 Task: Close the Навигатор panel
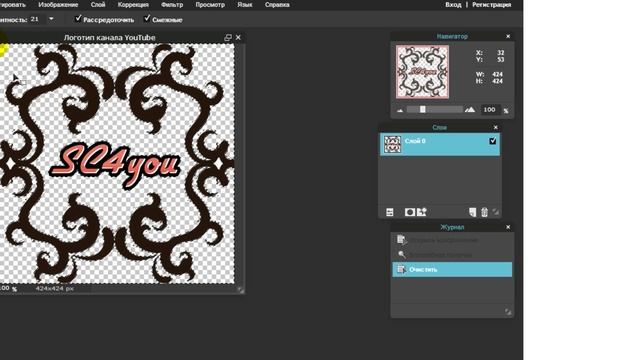point(508,36)
